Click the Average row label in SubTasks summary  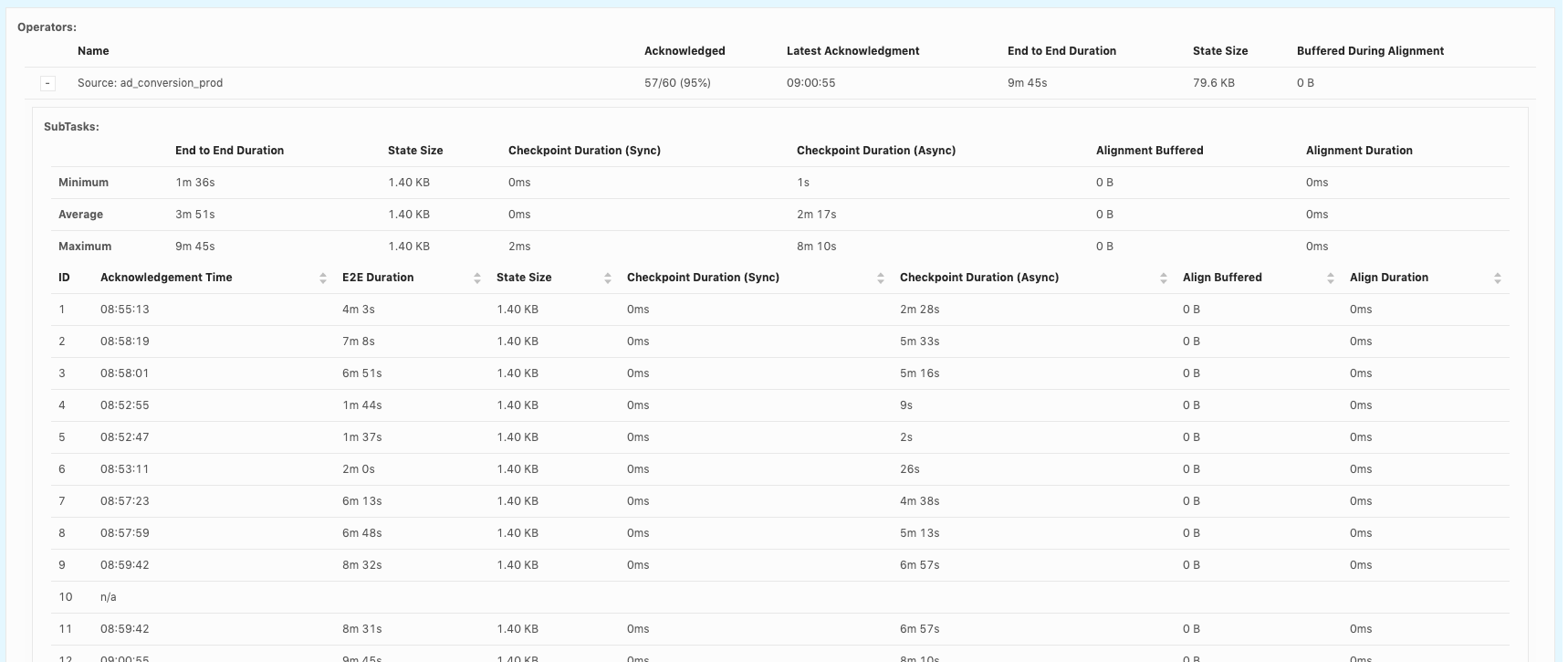(x=80, y=215)
